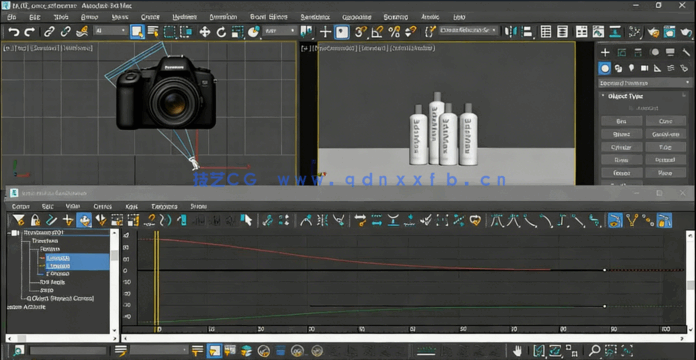
Task: Toggle the Percent Snap icon
Action: (x=394, y=32)
